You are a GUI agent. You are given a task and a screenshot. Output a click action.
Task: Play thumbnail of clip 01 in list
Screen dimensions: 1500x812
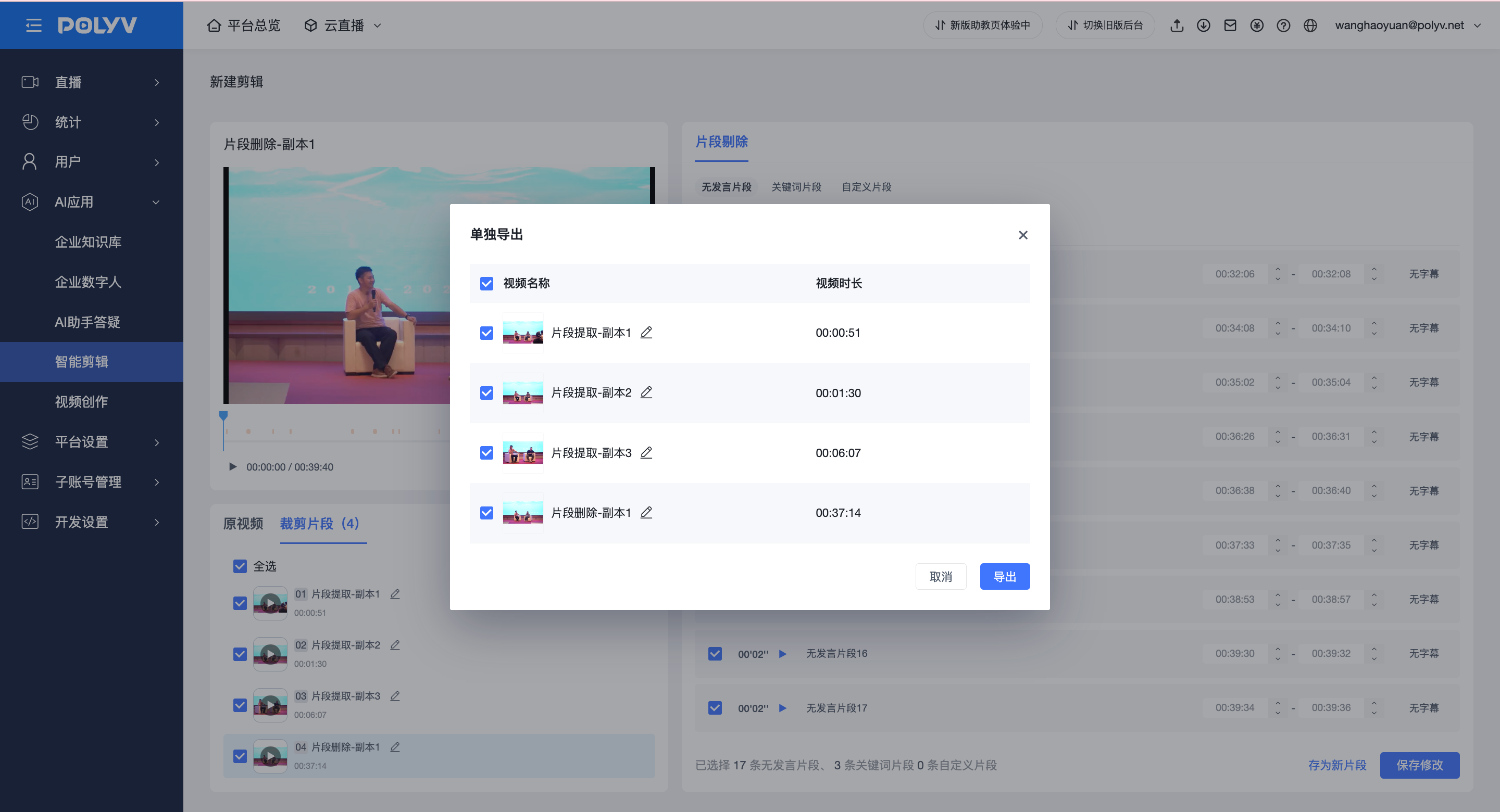point(270,603)
